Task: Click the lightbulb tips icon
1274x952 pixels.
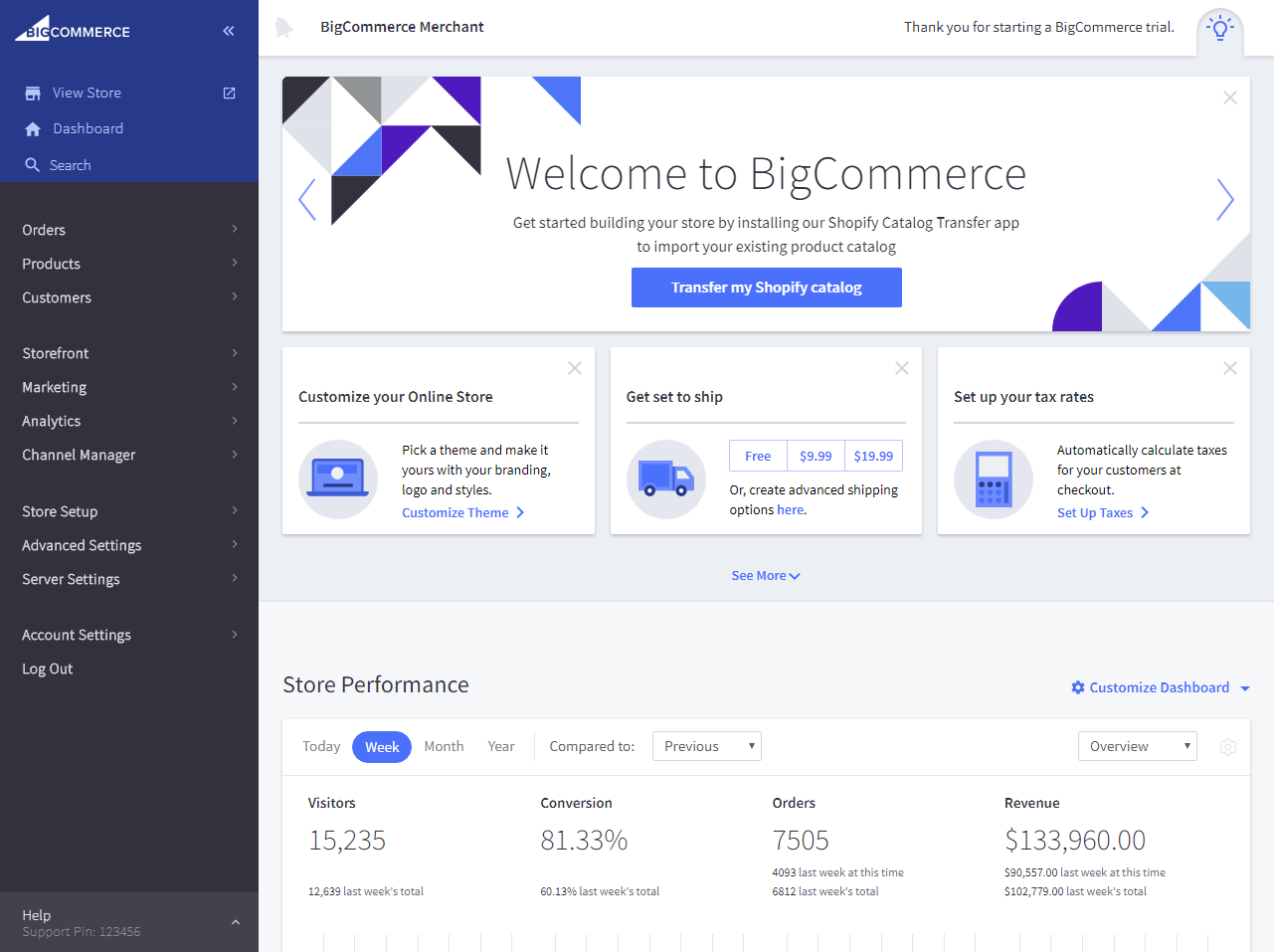Action: [x=1220, y=29]
